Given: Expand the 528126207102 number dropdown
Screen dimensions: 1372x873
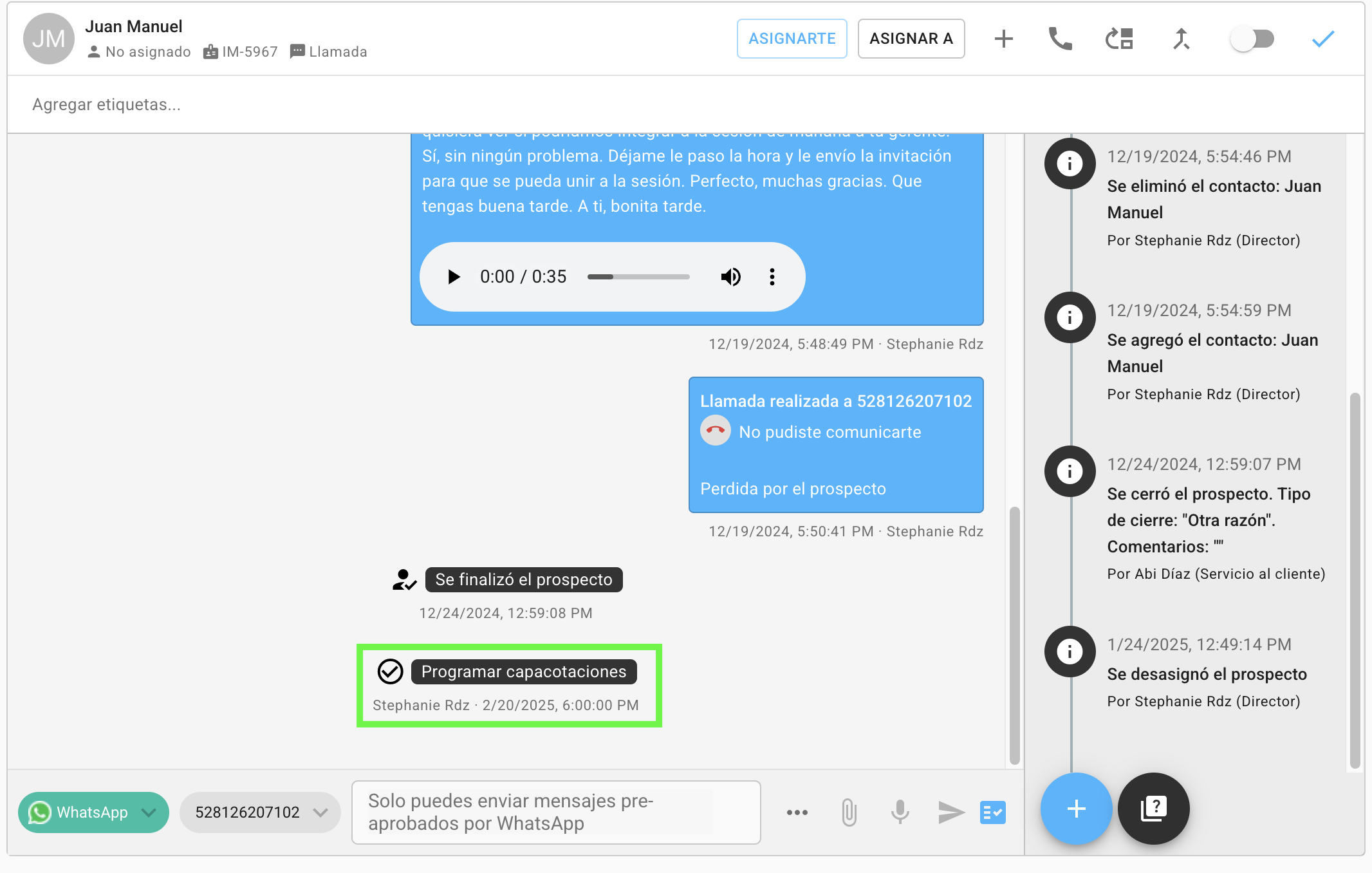Looking at the screenshot, I should (x=259, y=812).
